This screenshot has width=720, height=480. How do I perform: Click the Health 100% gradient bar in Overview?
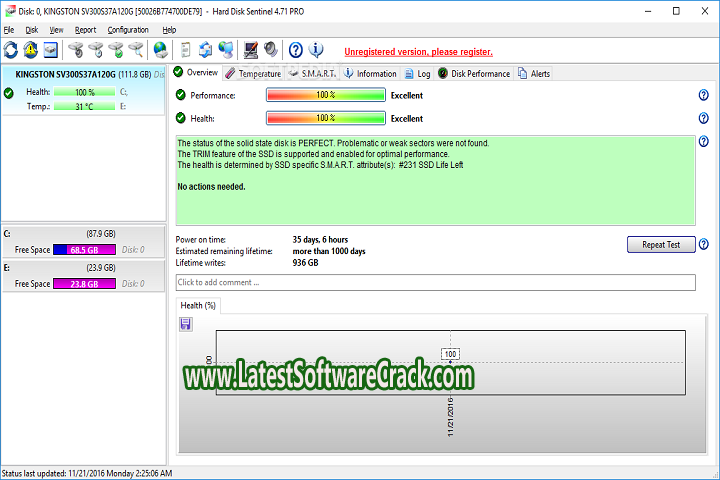(x=326, y=118)
